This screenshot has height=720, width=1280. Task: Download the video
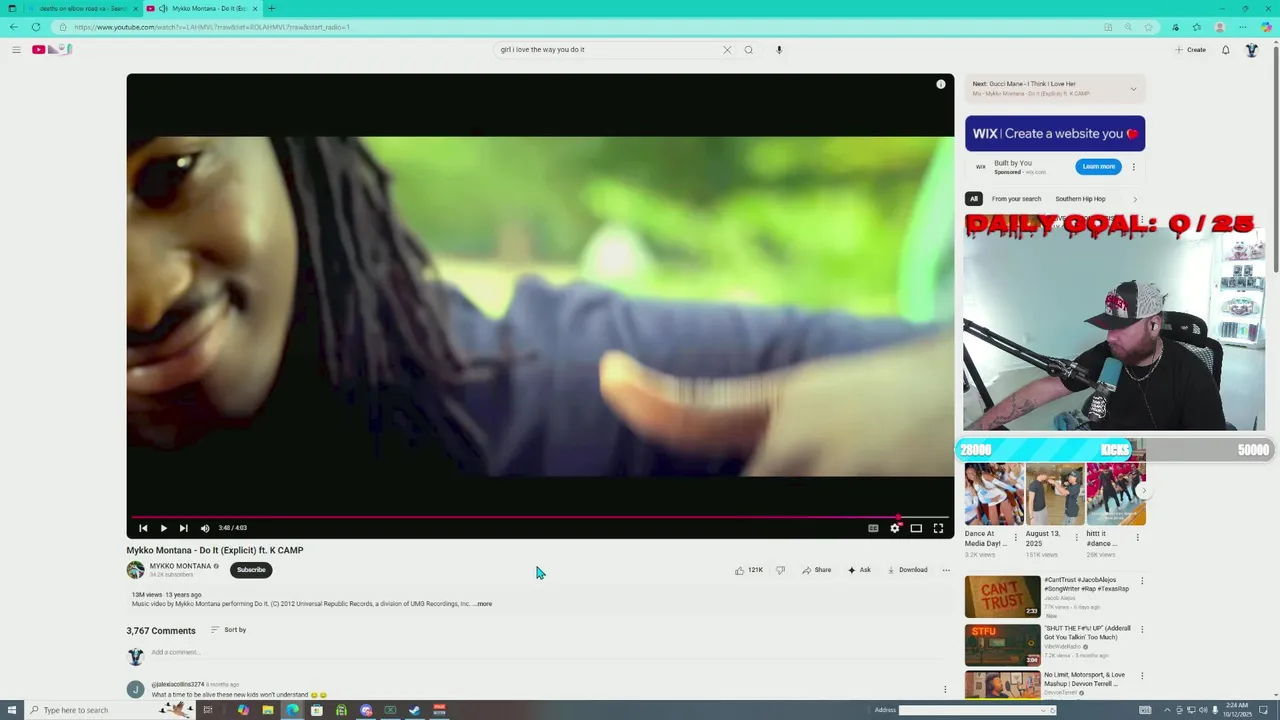907,570
